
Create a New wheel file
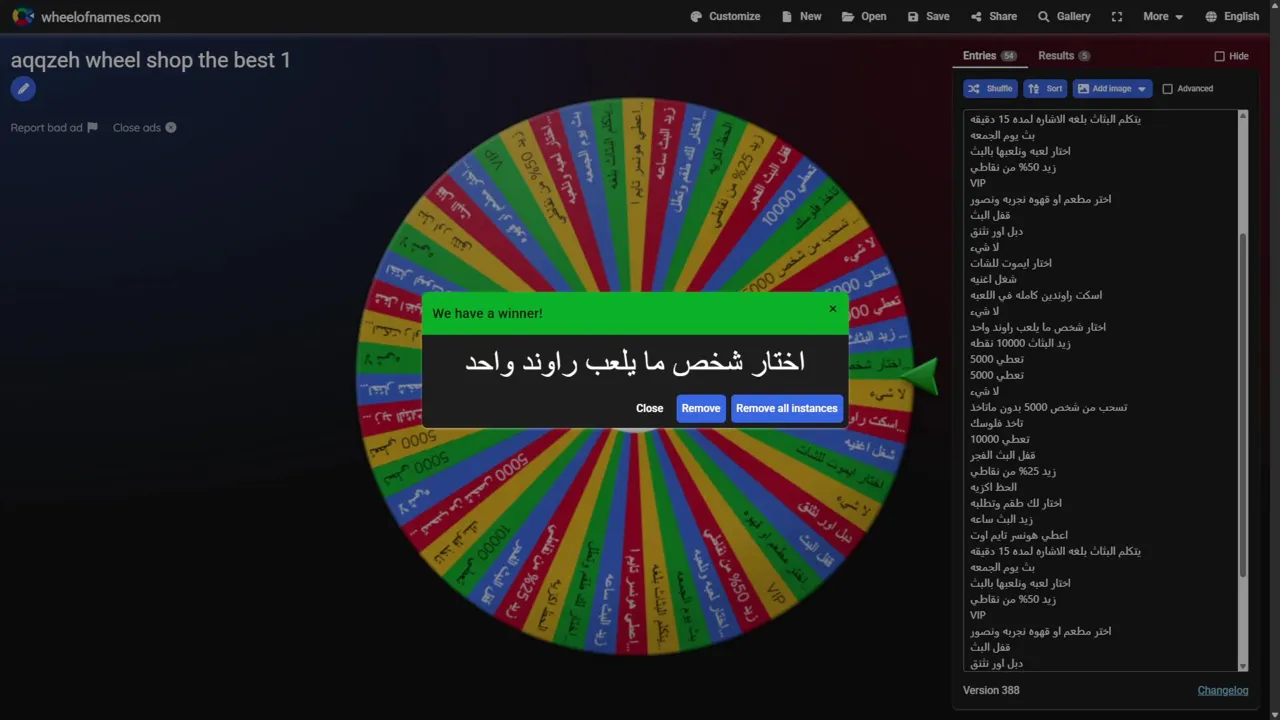(x=801, y=16)
